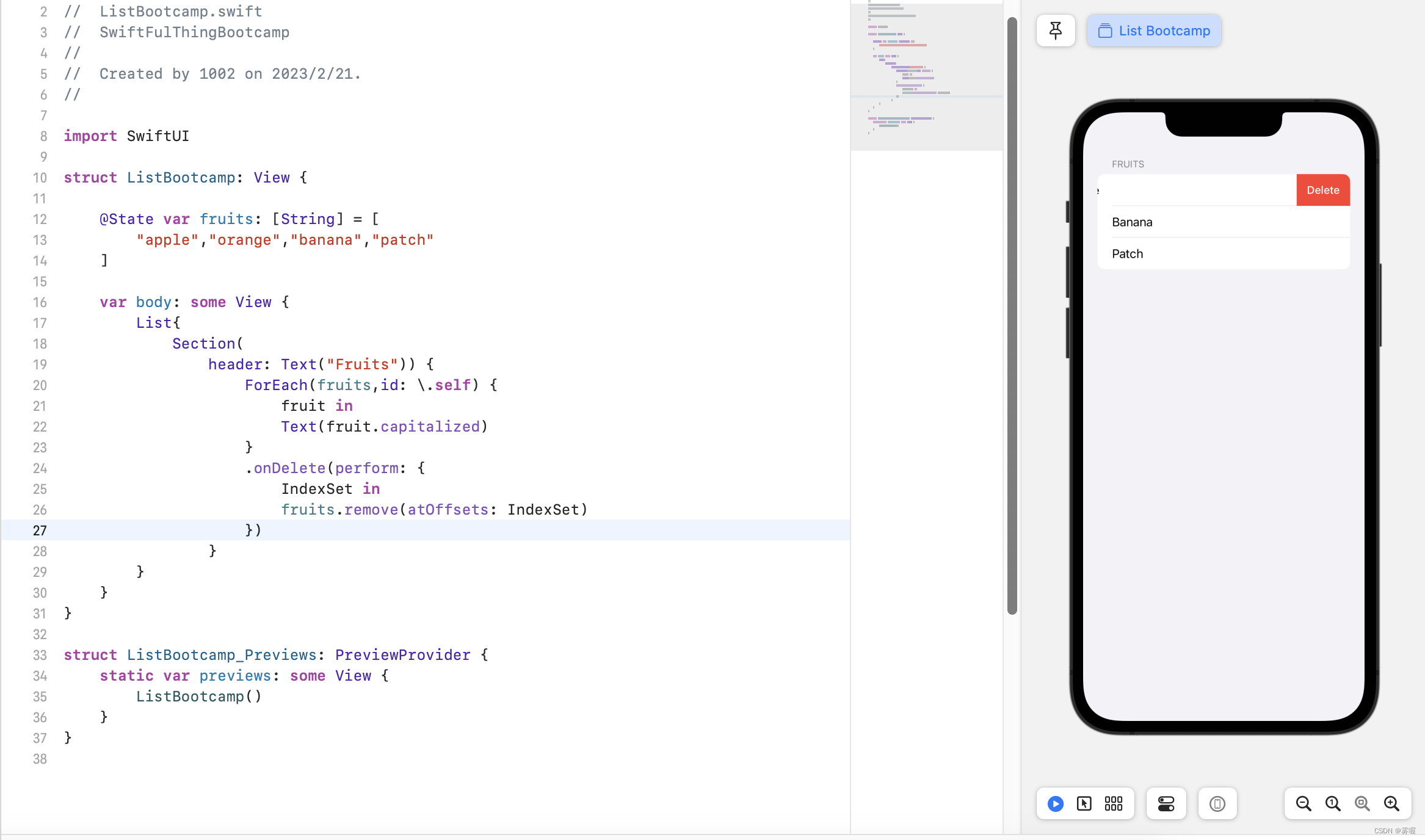This screenshot has width=1425, height=840.
Task: Click the FRUITS section header in preview
Action: pyautogui.click(x=1128, y=164)
